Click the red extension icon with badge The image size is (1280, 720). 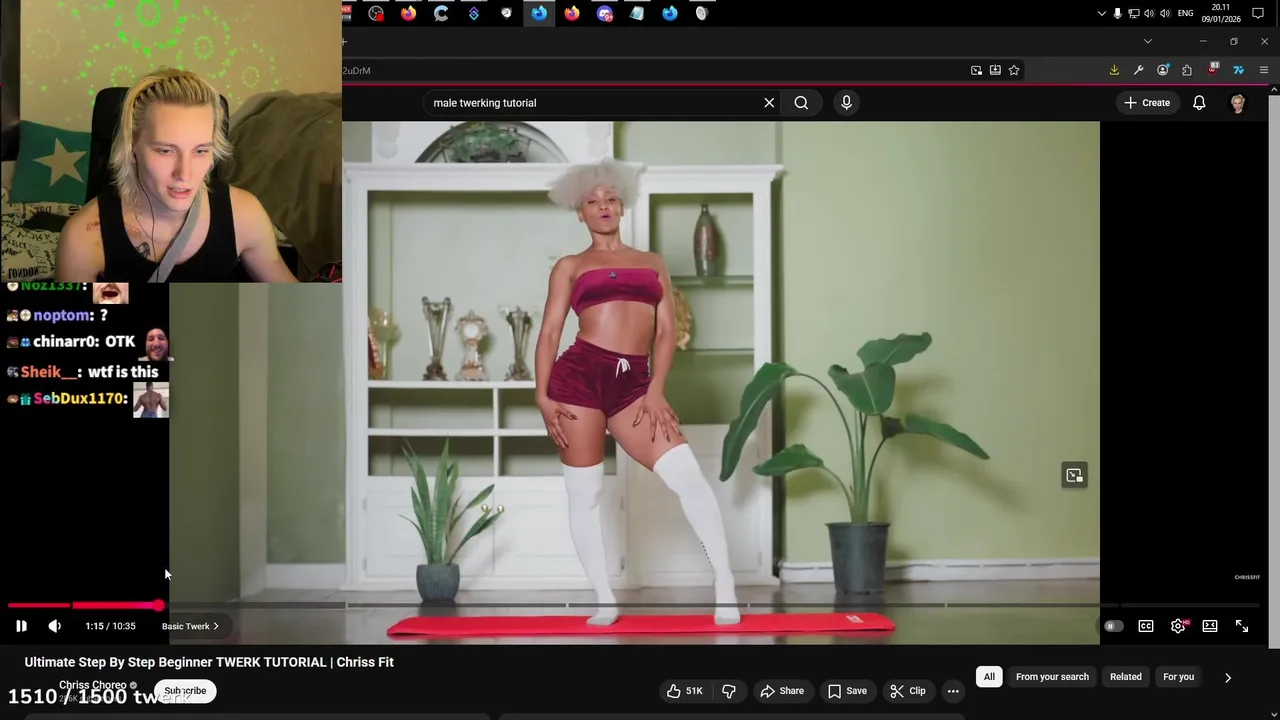[x=1213, y=70]
